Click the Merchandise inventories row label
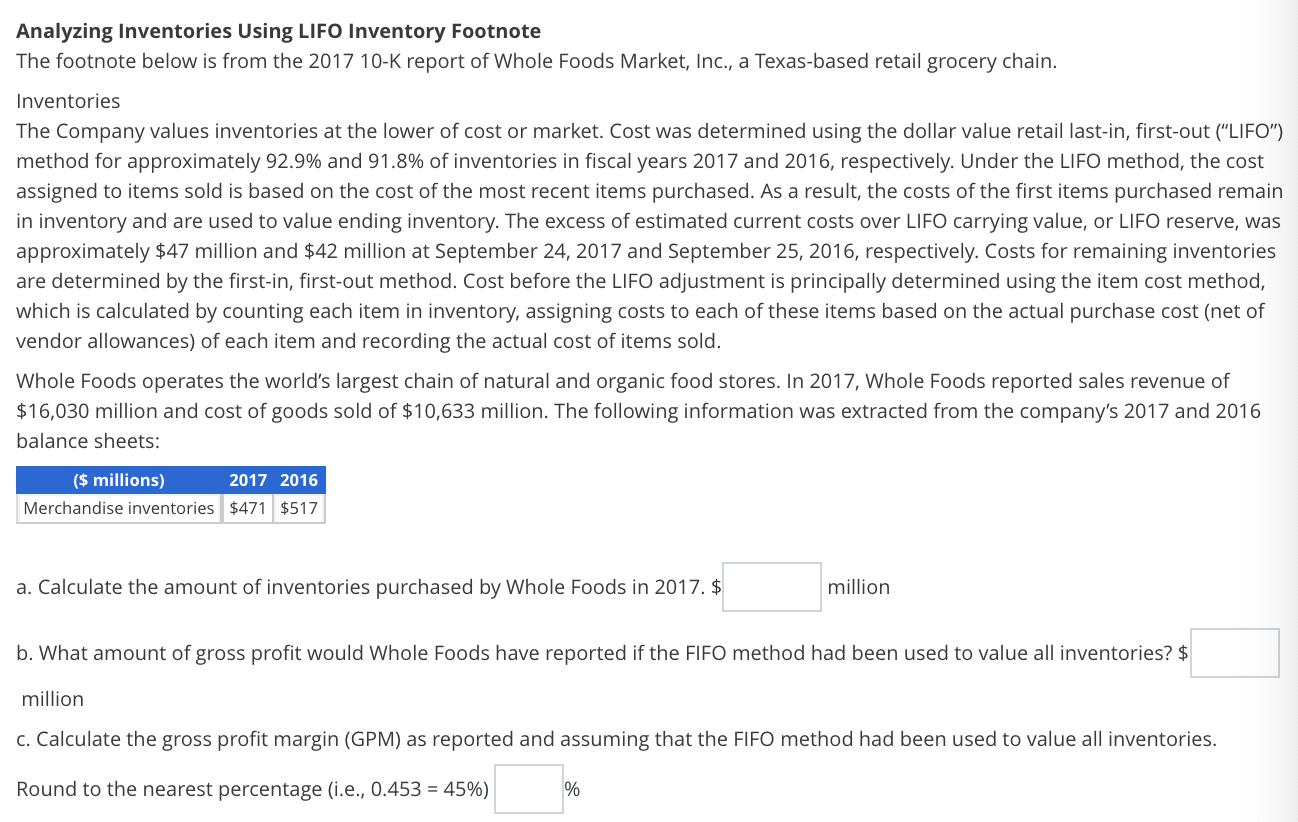1298x822 pixels. (119, 508)
